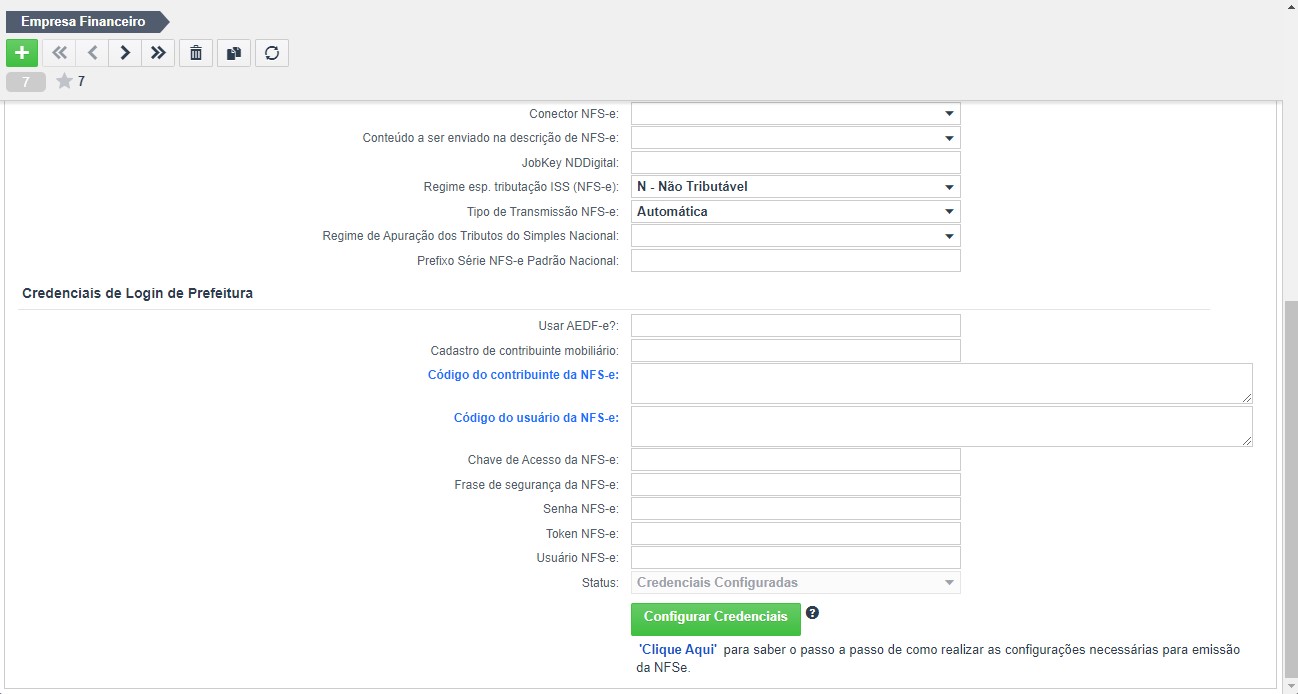Open the Status Credenciais Configuradas dropdown
1298x694 pixels.
click(x=796, y=583)
